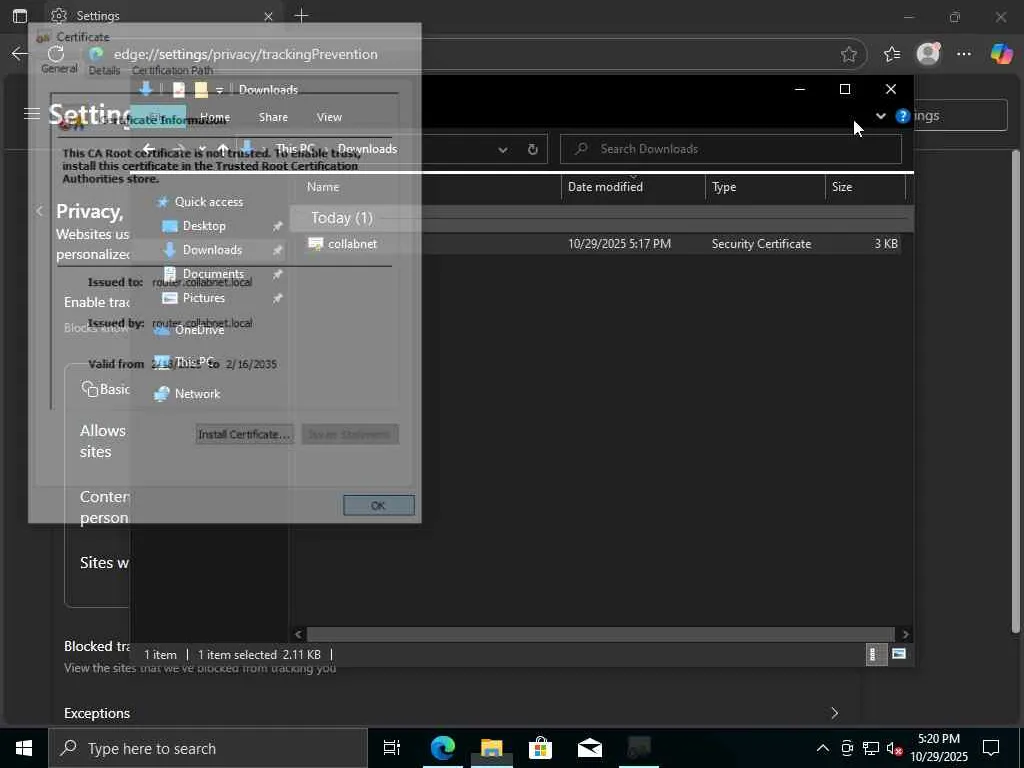Click horizontal scrollbar left arrow
The height and width of the screenshot is (768, 1024).
click(x=298, y=634)
